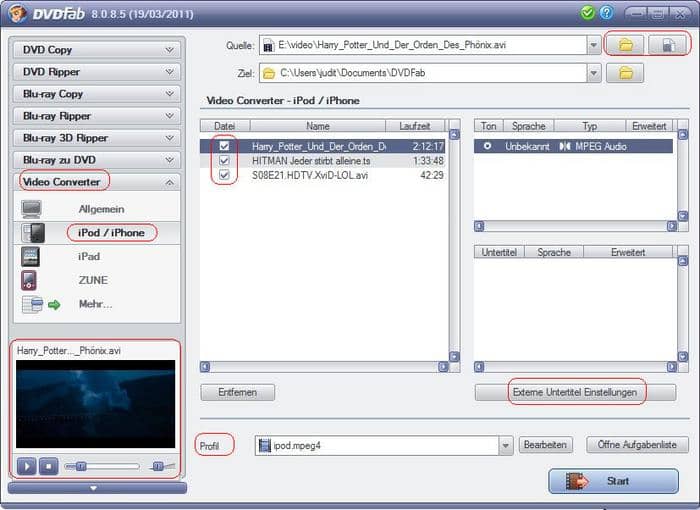This screenshot has height=510, width=700.
Task: Uncheck the Harry_Potter_Und_Der_Orden file checkbox
Action: [x=224, y=146]
